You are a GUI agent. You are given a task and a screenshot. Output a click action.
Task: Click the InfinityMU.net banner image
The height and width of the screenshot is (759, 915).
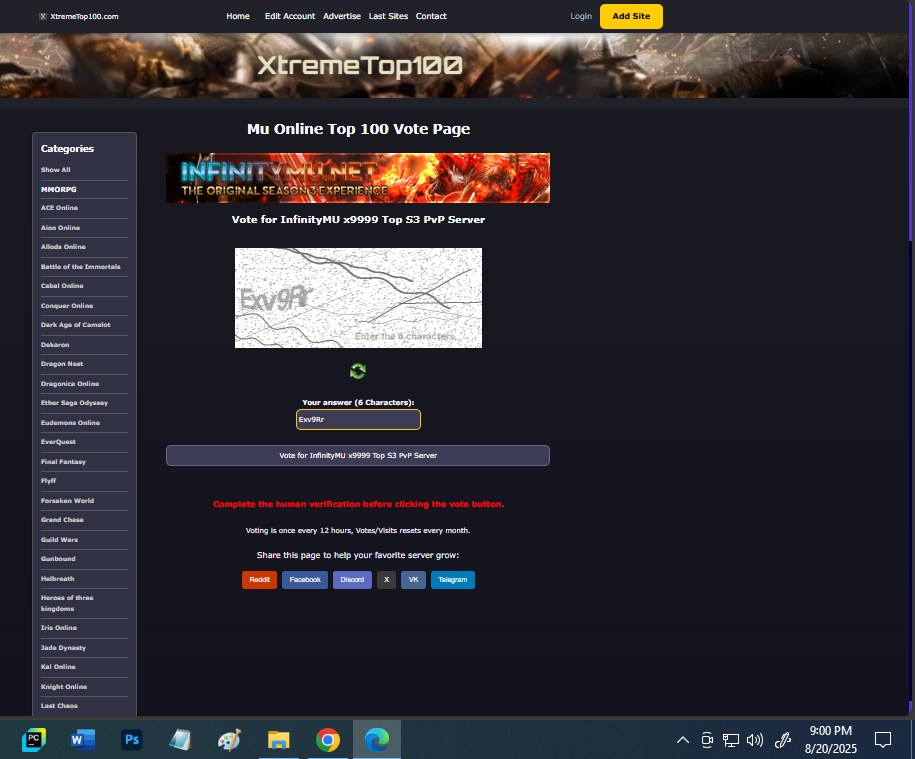(x=358, y=178)
